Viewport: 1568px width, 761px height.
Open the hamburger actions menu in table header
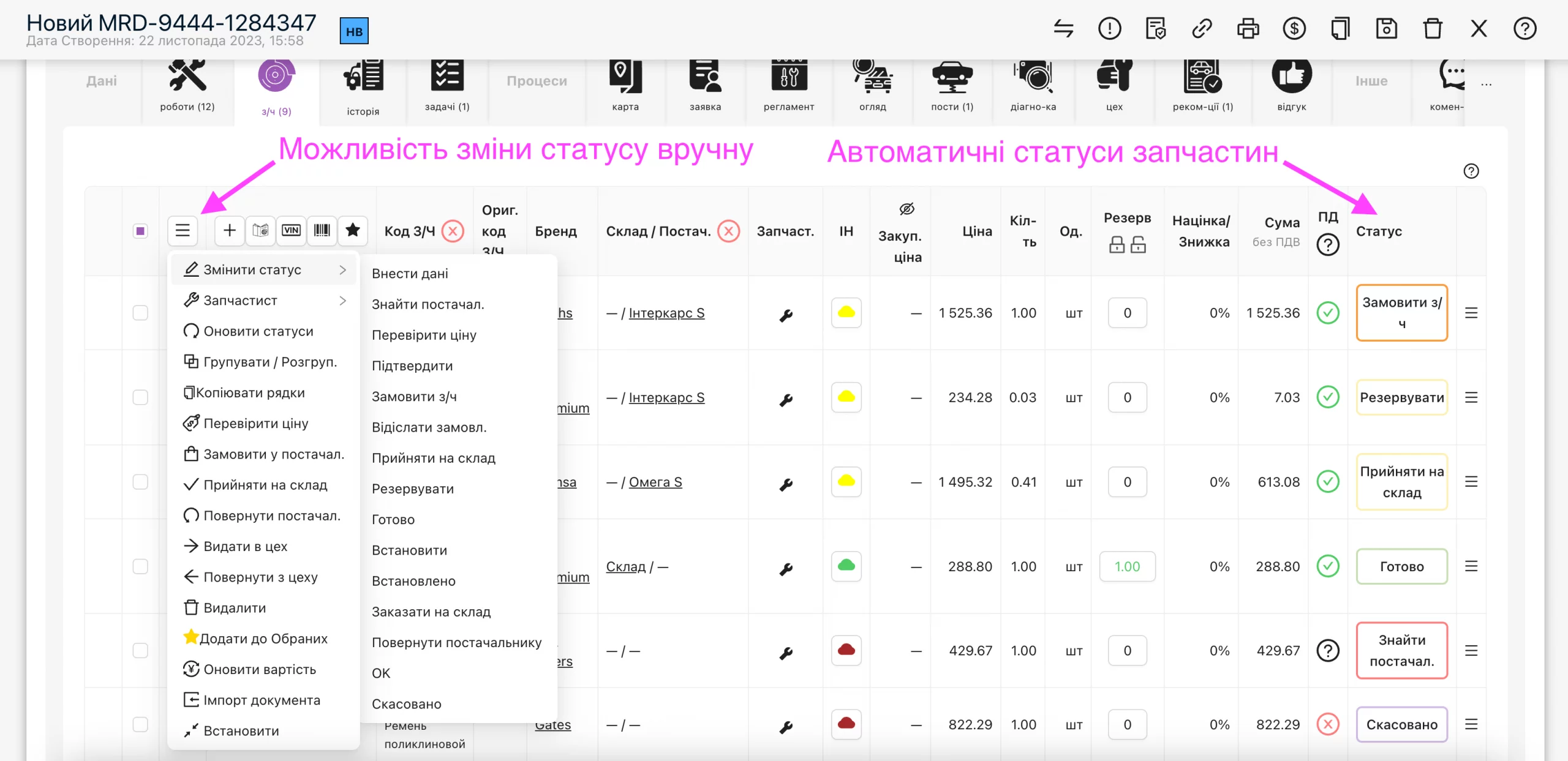183,231
